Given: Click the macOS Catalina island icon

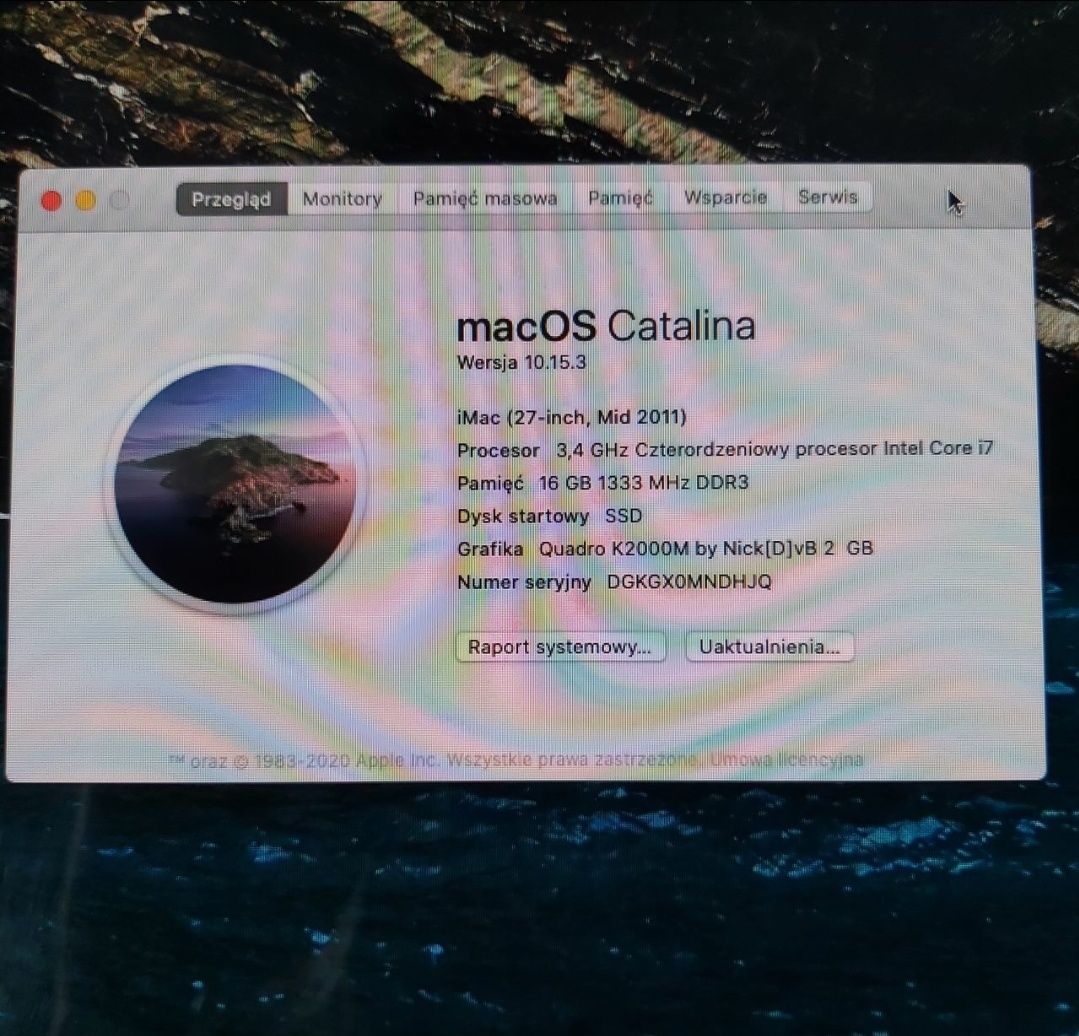Looking at the screenshot, I should click(x=235, y=484).
